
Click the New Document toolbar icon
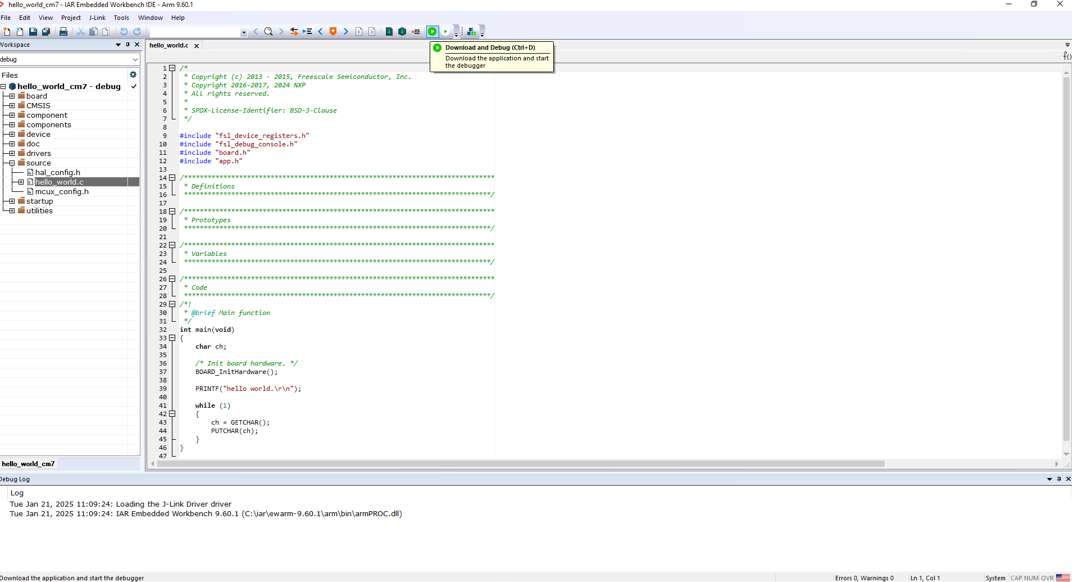7,32
